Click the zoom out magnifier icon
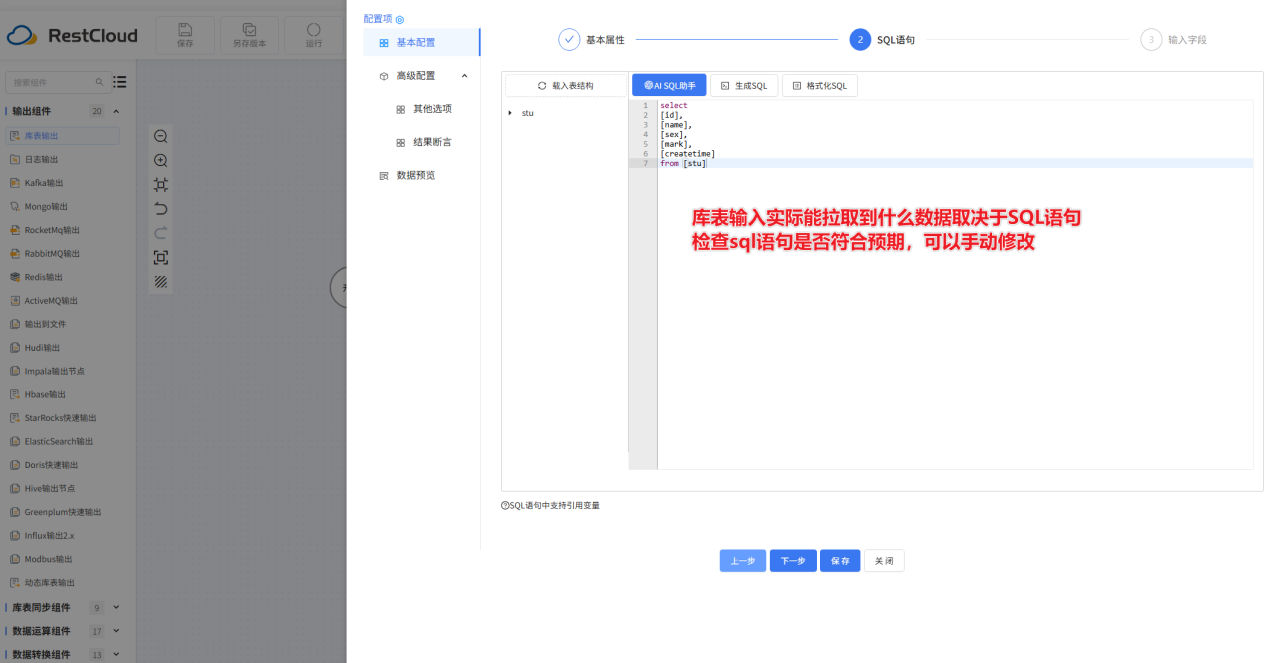1265x663 pixels. point(160,136)
